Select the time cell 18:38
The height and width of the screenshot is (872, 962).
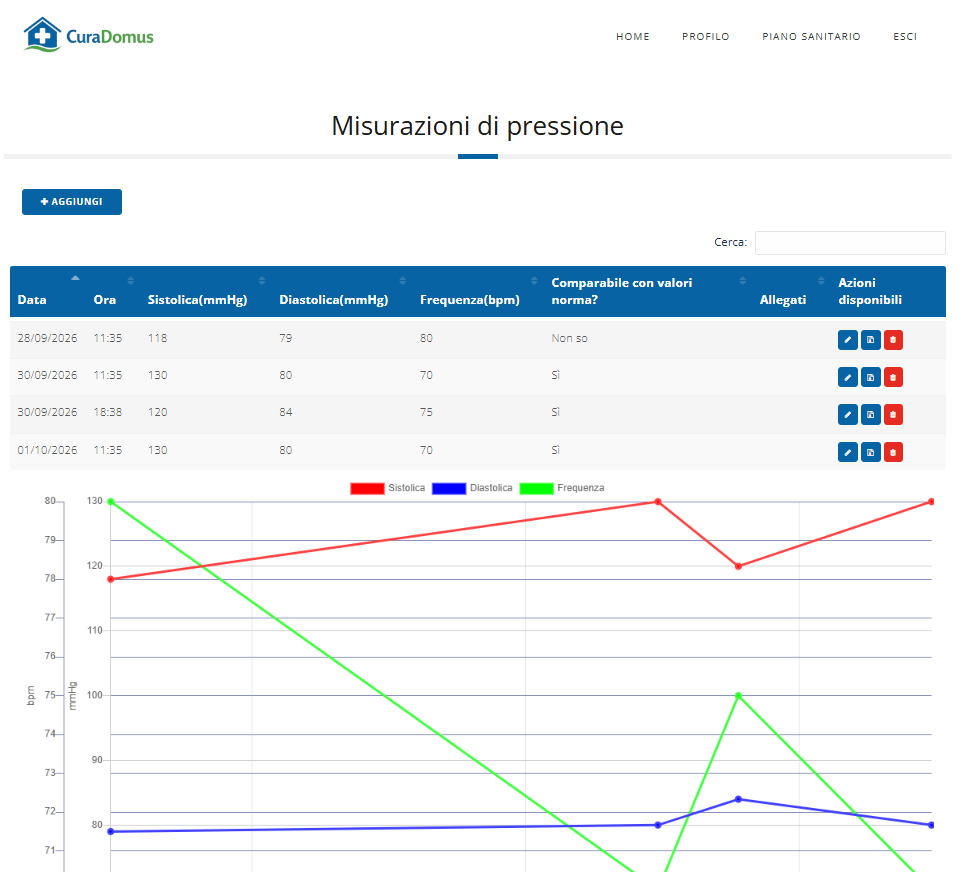pyautogui.click(x=107, y=412)
